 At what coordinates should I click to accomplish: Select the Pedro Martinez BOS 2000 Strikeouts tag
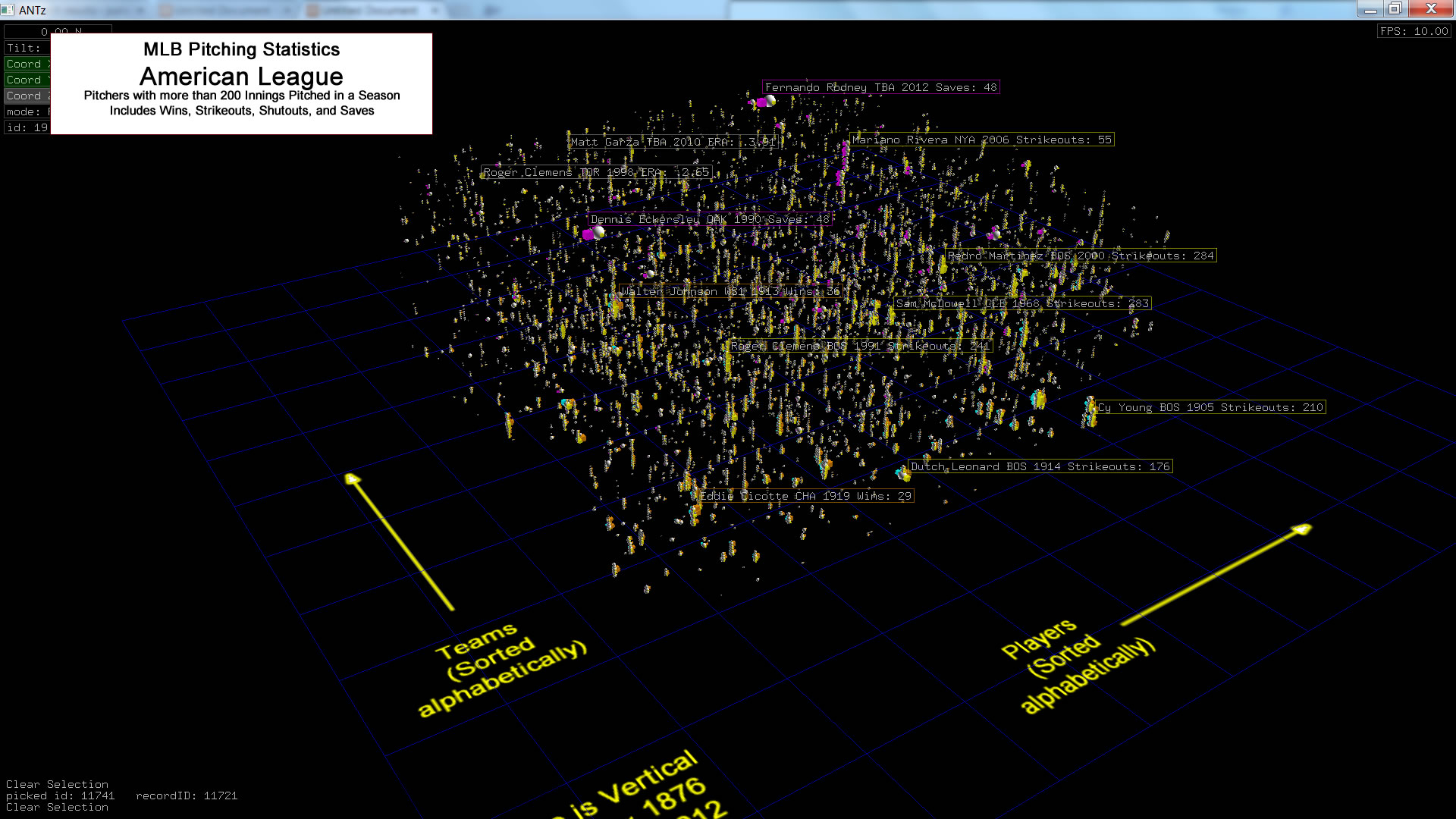tap(1081, 256)
